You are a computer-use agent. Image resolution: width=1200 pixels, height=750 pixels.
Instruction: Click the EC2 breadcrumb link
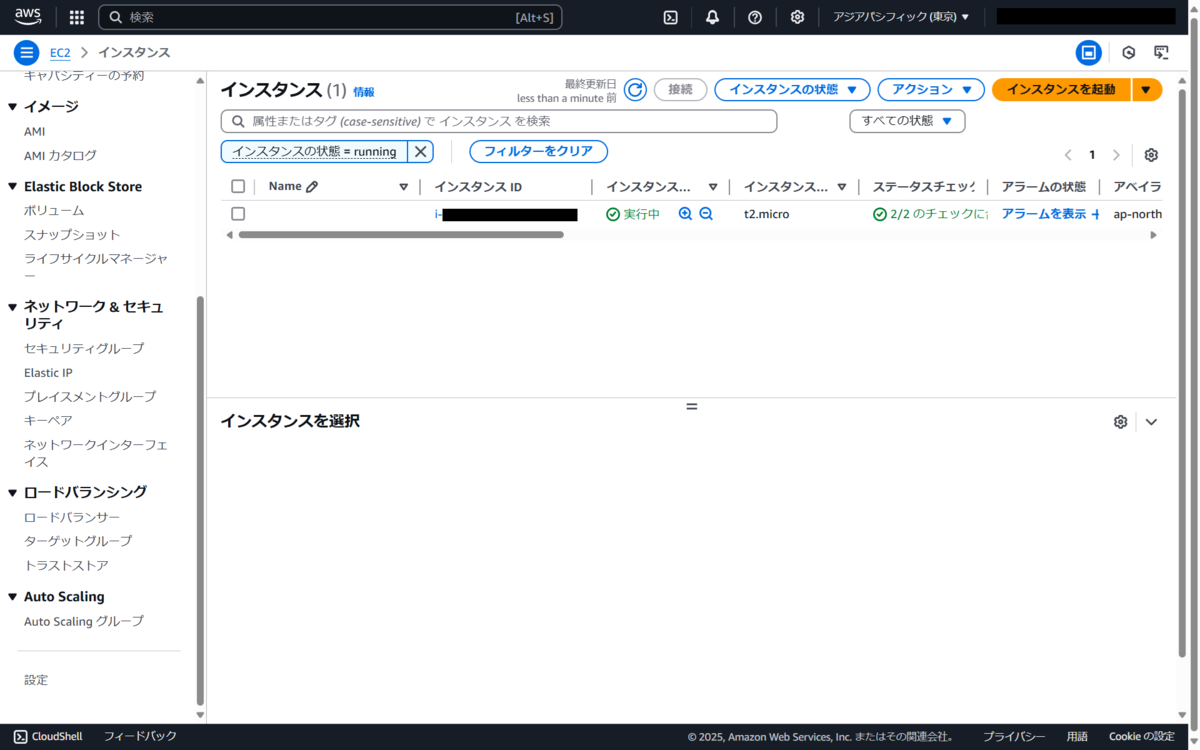60,53
